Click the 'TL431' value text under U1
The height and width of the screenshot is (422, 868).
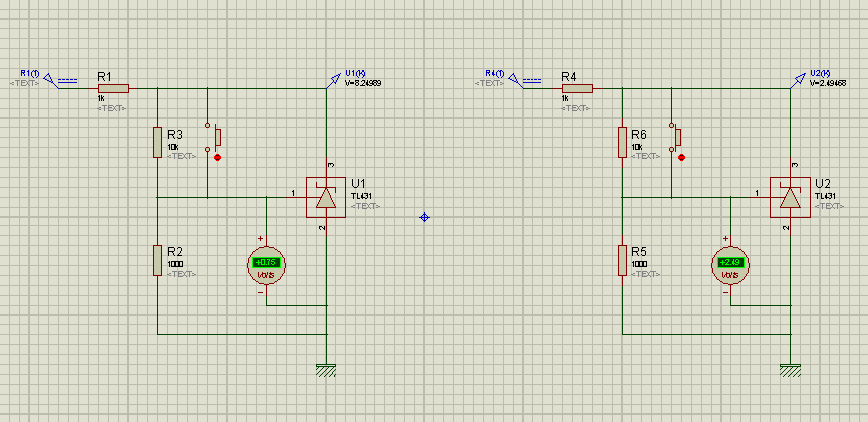point(361,196)
